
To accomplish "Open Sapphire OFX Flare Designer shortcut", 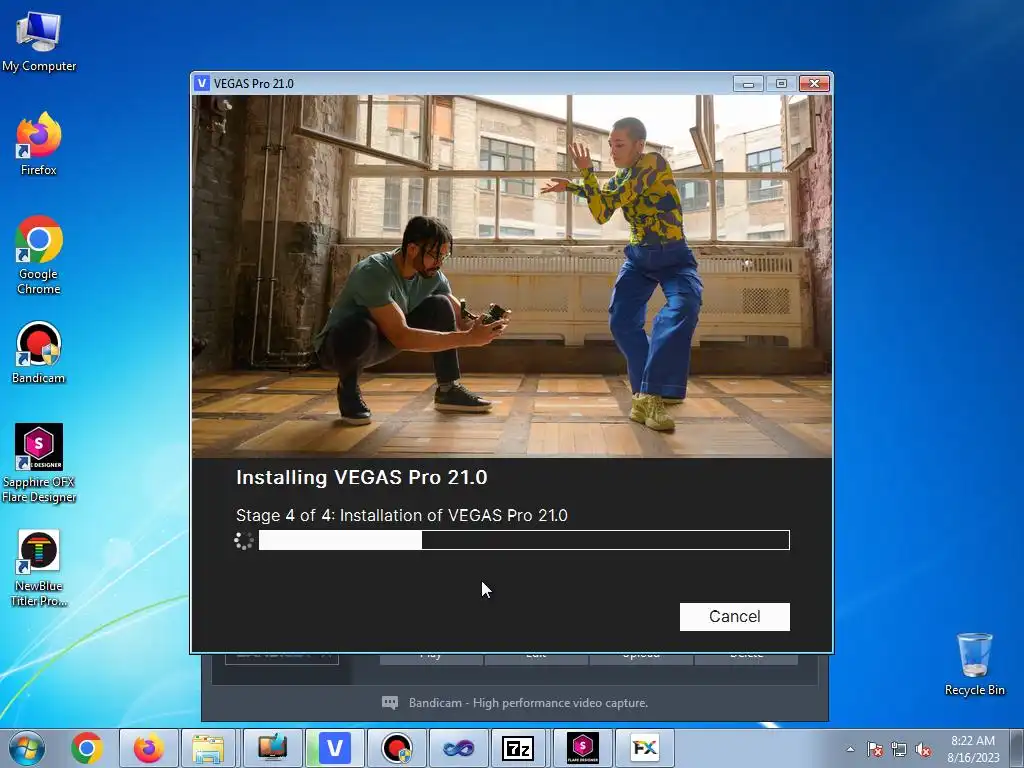I will coord(39,464).
